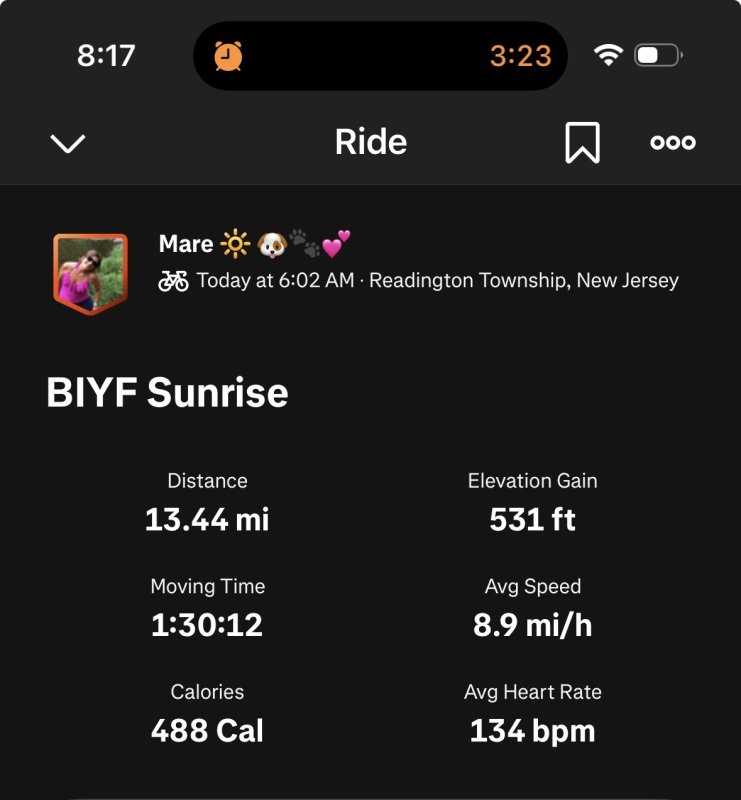Image resolution: width=741 pixels, height=800 pixels.
Task: Tap the Ride header title
Action: (x=371, y=143)
